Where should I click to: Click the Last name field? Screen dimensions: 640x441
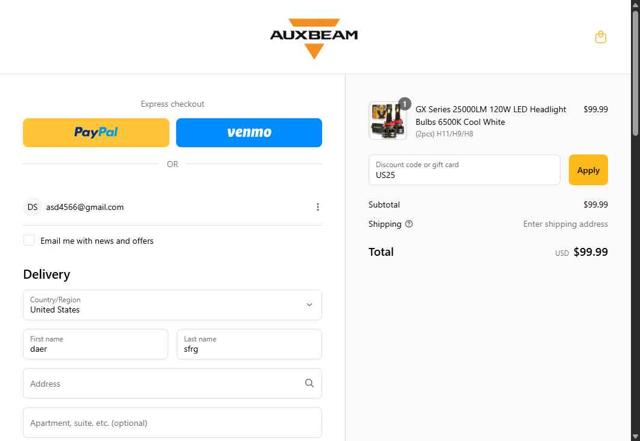pyautogui.click(x=249, y=344)
